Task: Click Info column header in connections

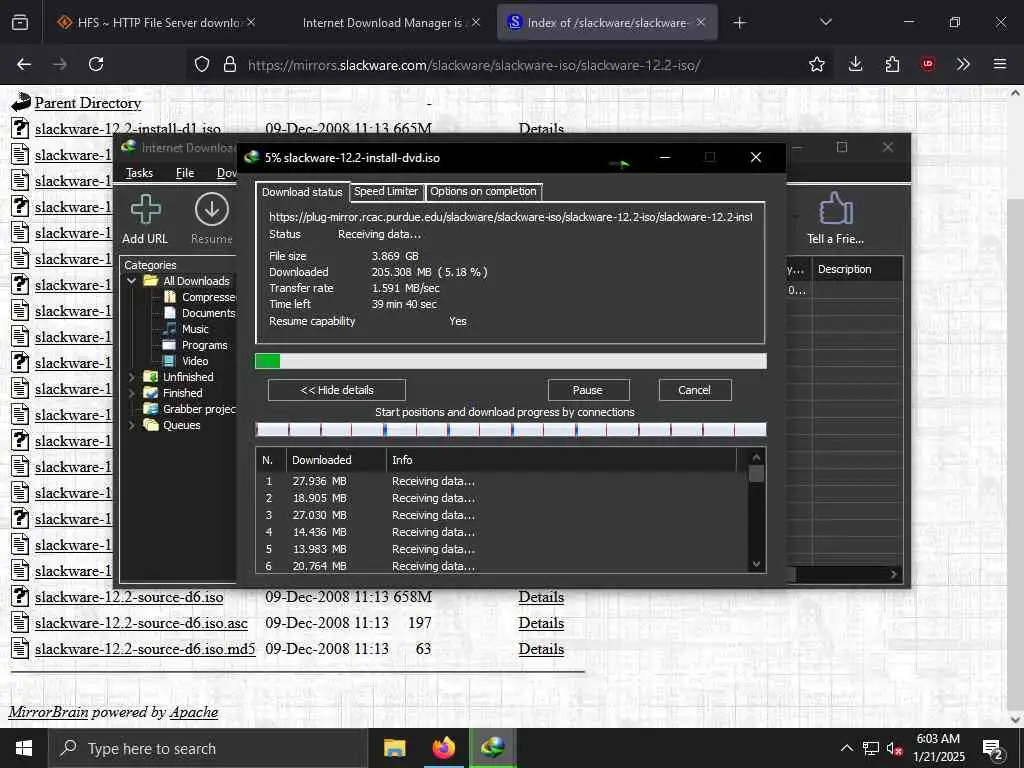Action: coord(562,460)
